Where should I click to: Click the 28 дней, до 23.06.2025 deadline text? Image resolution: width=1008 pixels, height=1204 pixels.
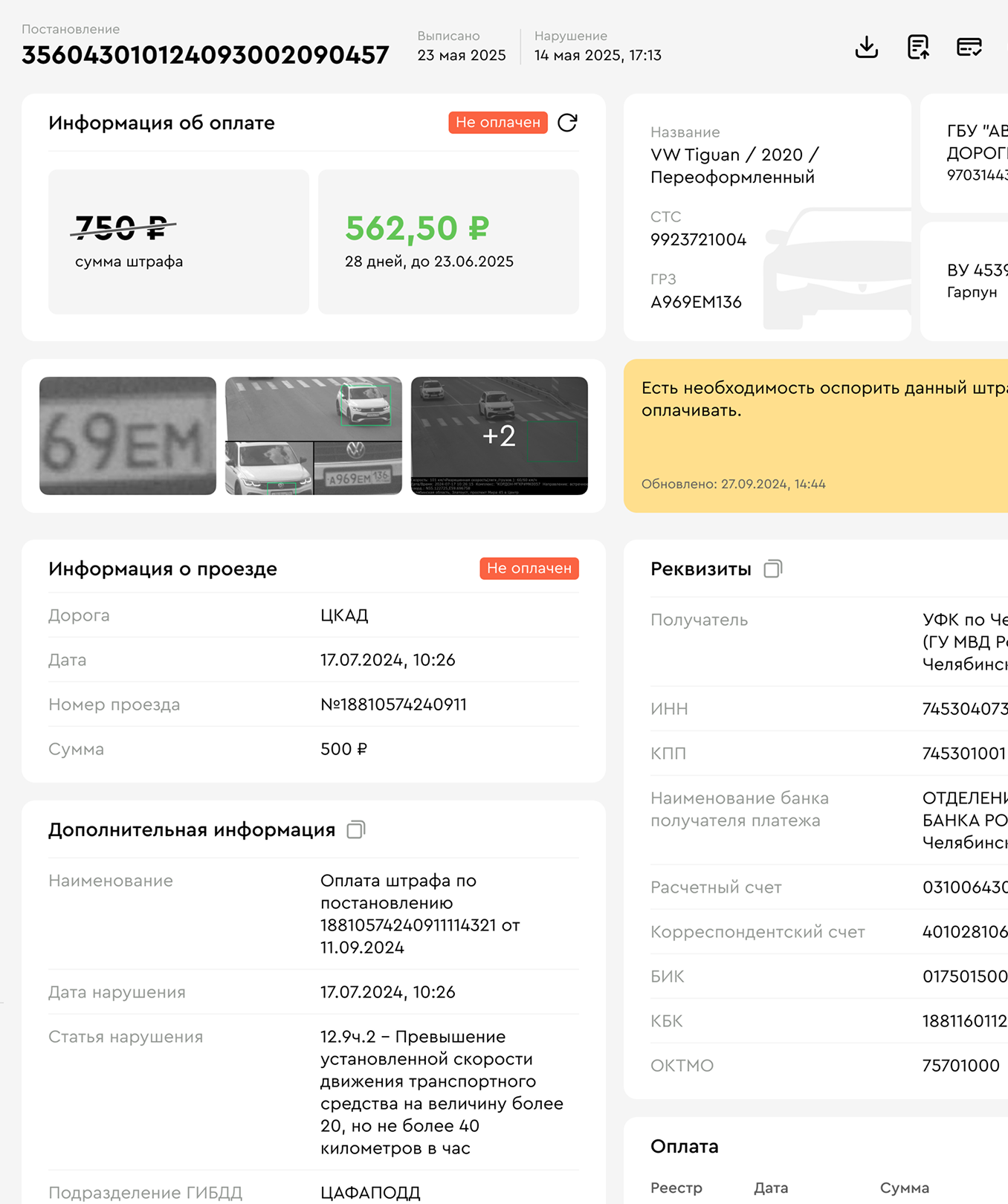(429, 262)
